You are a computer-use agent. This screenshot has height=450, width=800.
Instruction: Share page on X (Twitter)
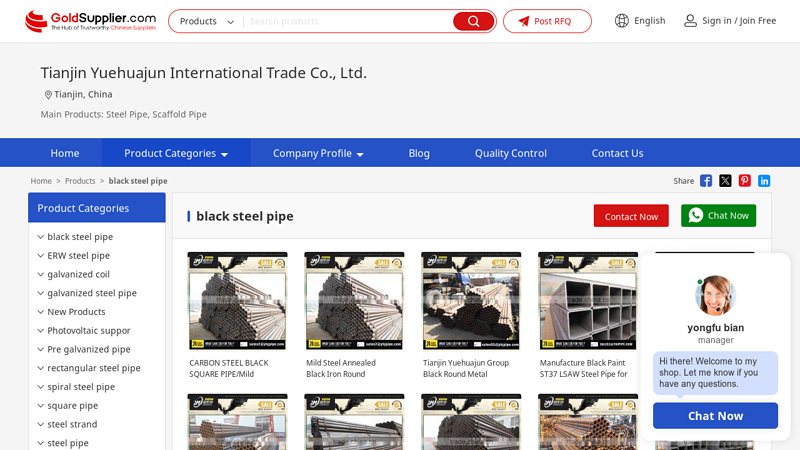(725, 181)
